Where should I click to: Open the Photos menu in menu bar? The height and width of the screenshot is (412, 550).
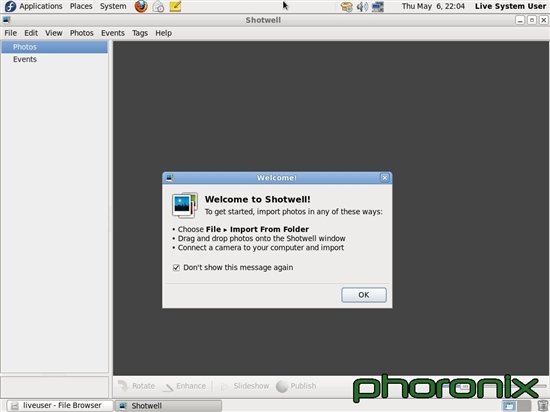(x=82, y=33)
